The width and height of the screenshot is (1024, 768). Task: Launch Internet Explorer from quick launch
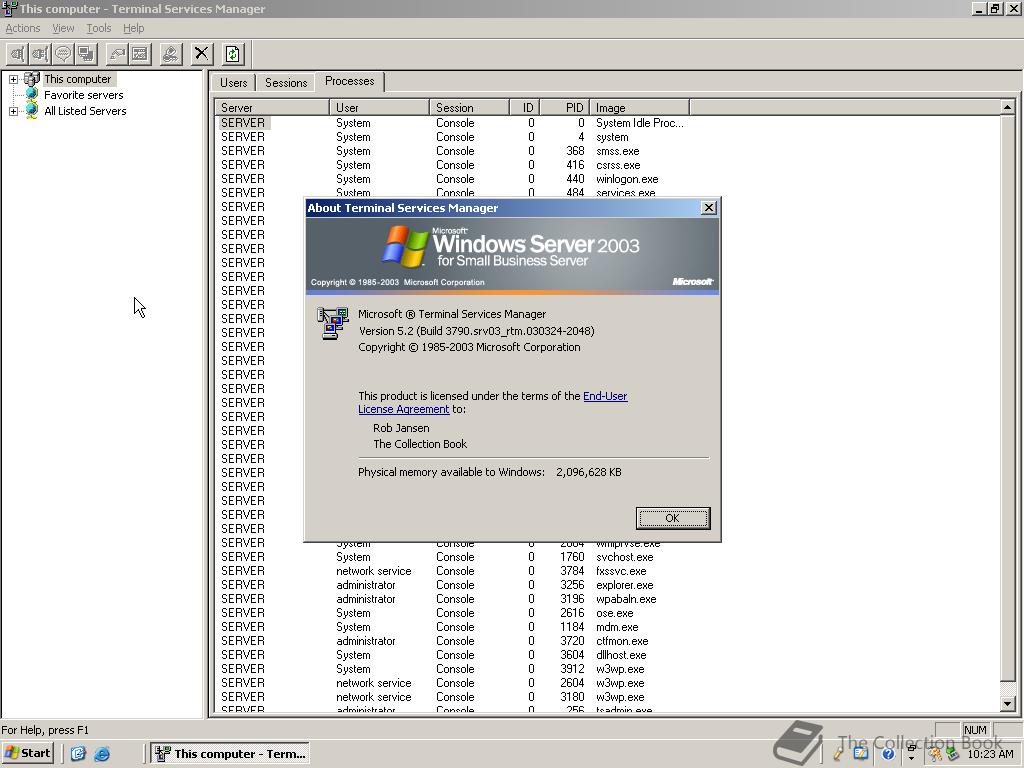point(102,754)
